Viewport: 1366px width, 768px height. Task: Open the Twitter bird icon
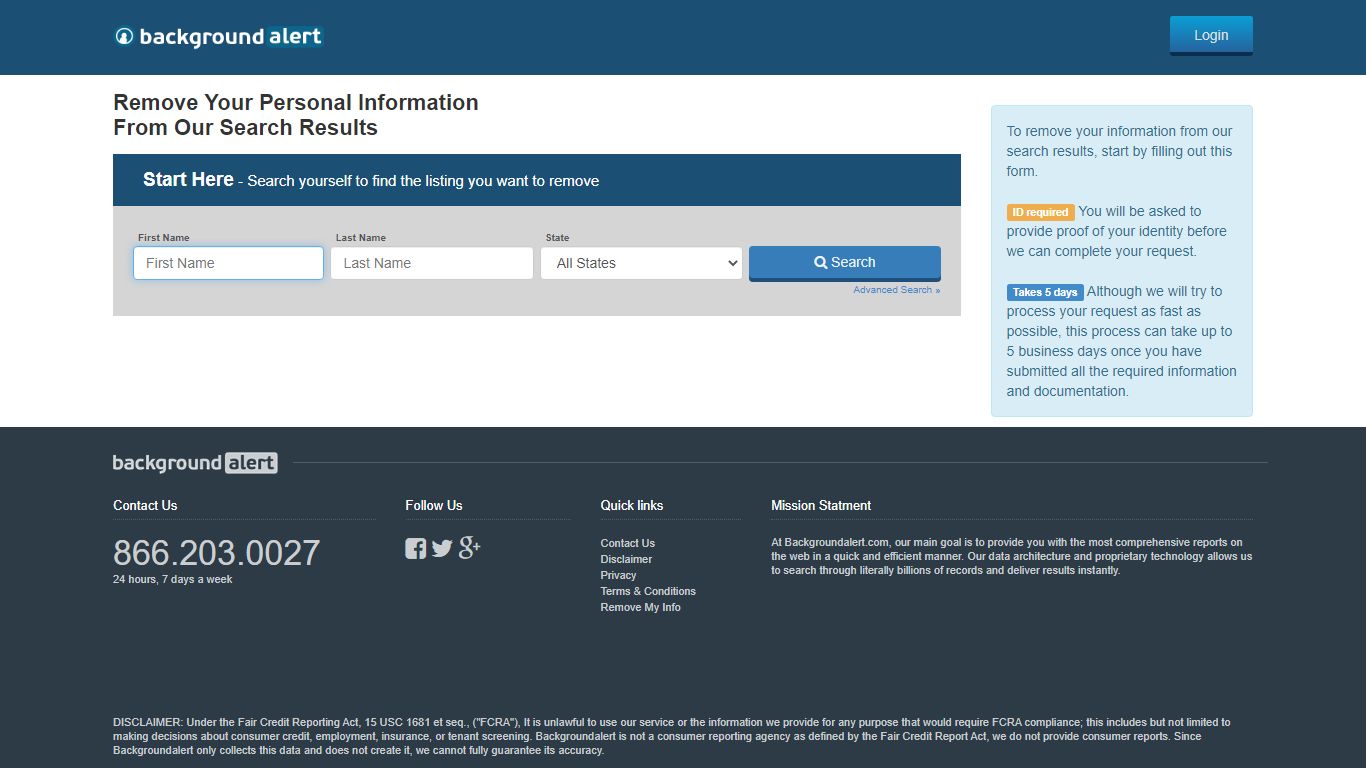[x=442, y=548]
